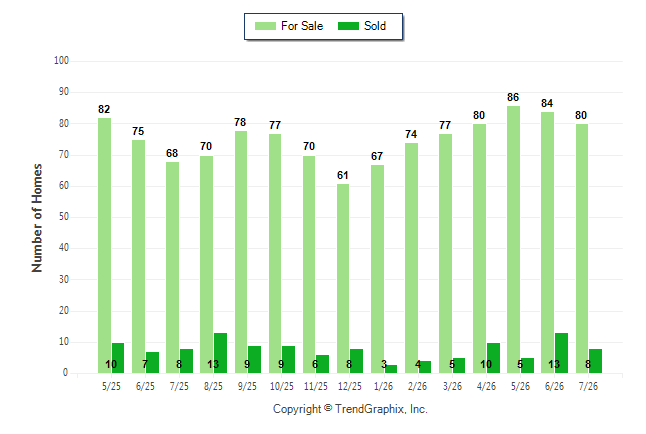Viewport: 646px width, 434px height.
Task: Click the 9/25 For Sale bar showing 78
Action: point(241,252)
